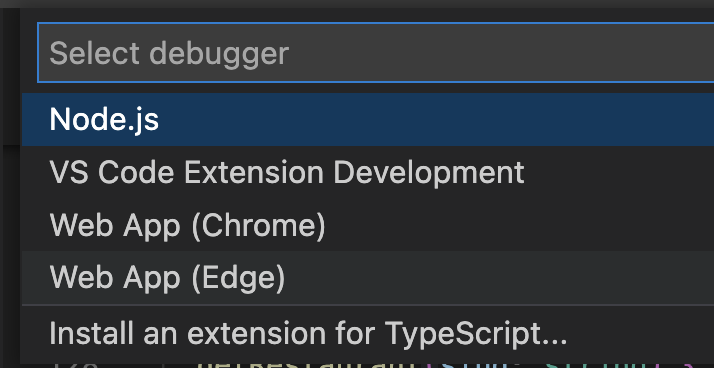Click the TypeScript extension install entry
The height and width of the screenshot is (368, 714).
click(x=368, y=333)
